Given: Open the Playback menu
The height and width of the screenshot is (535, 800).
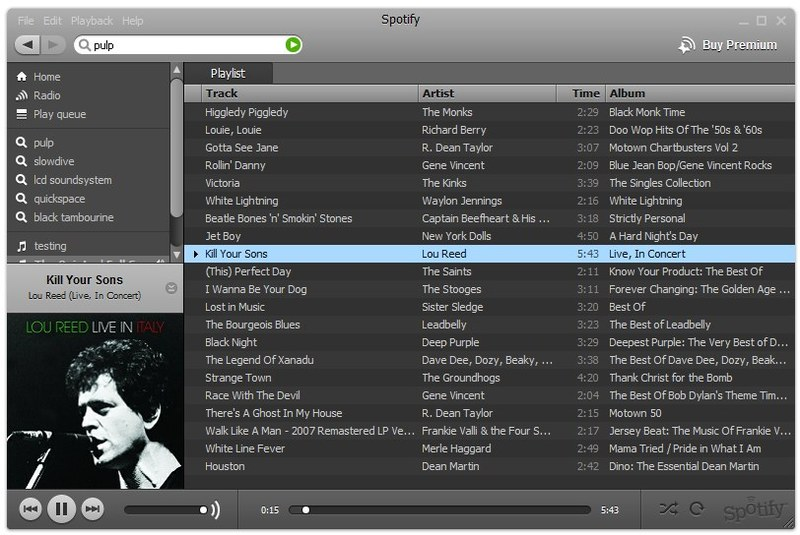Looking at the screenshot, I should pyautogui.click(x=92, y=21).
